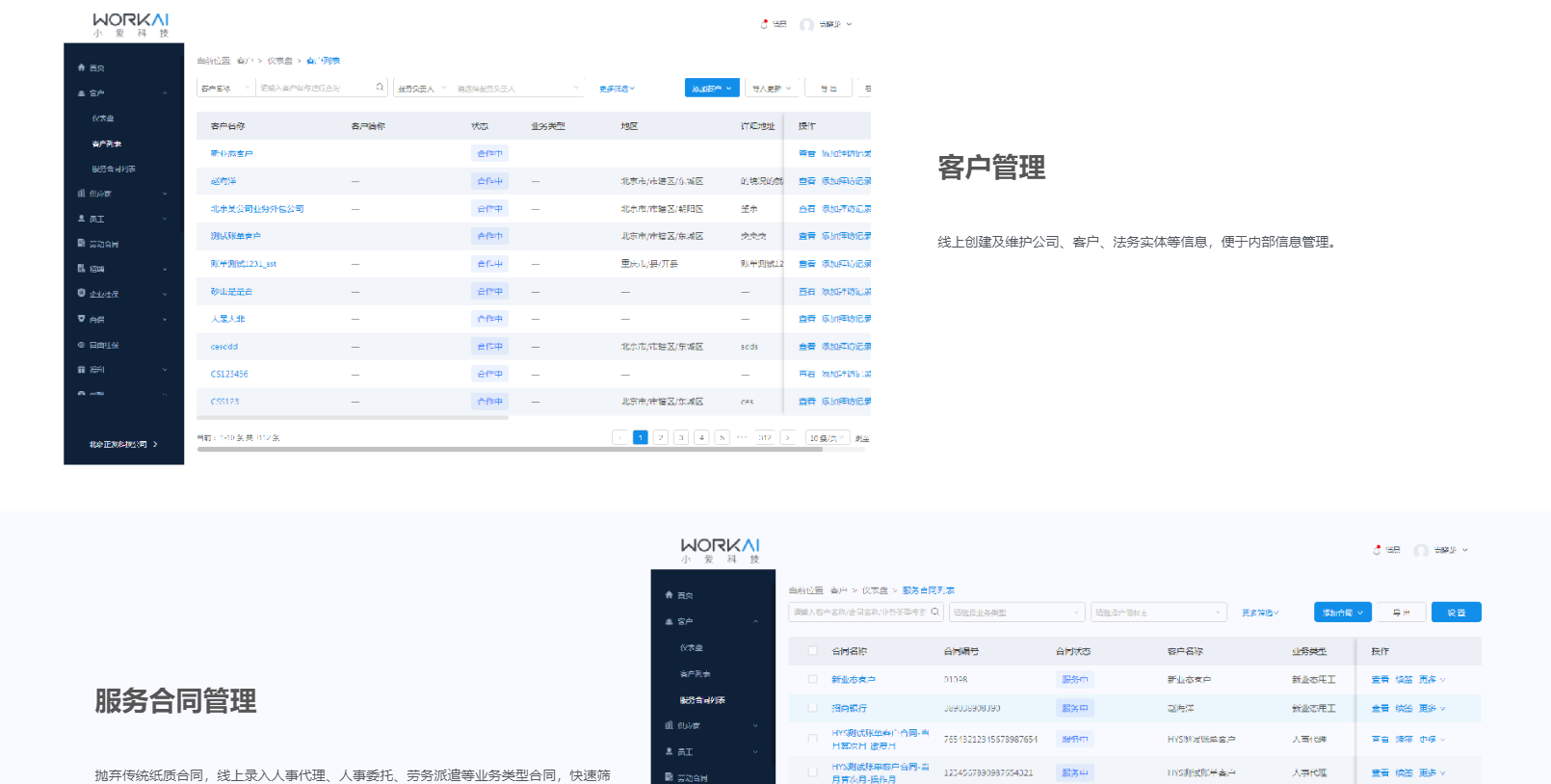The height and width of the screenshot is (784, 1551).
Task: Go to the next page of the customer list
Action: [787, 437]
